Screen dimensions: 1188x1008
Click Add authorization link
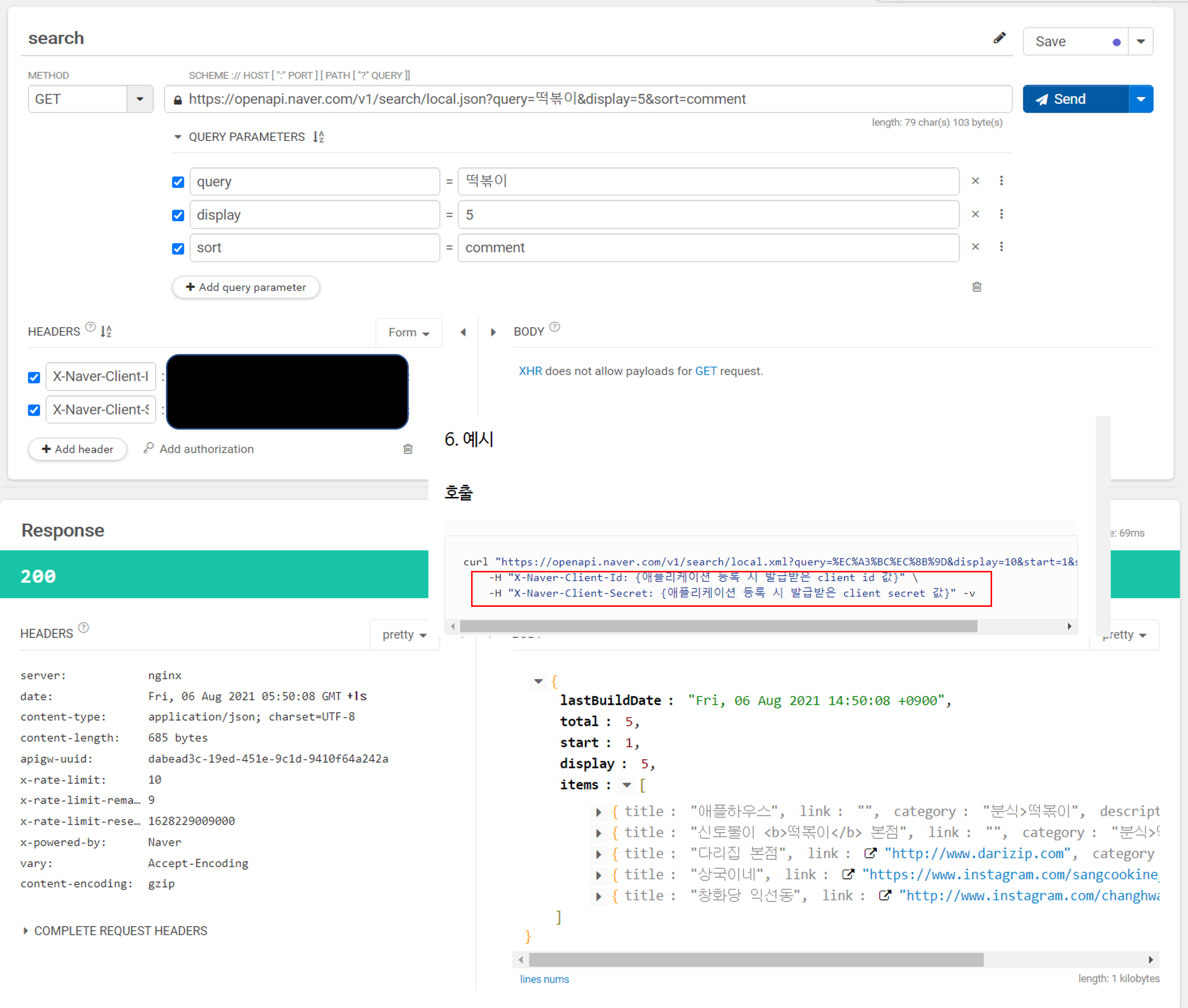point(198,449)
